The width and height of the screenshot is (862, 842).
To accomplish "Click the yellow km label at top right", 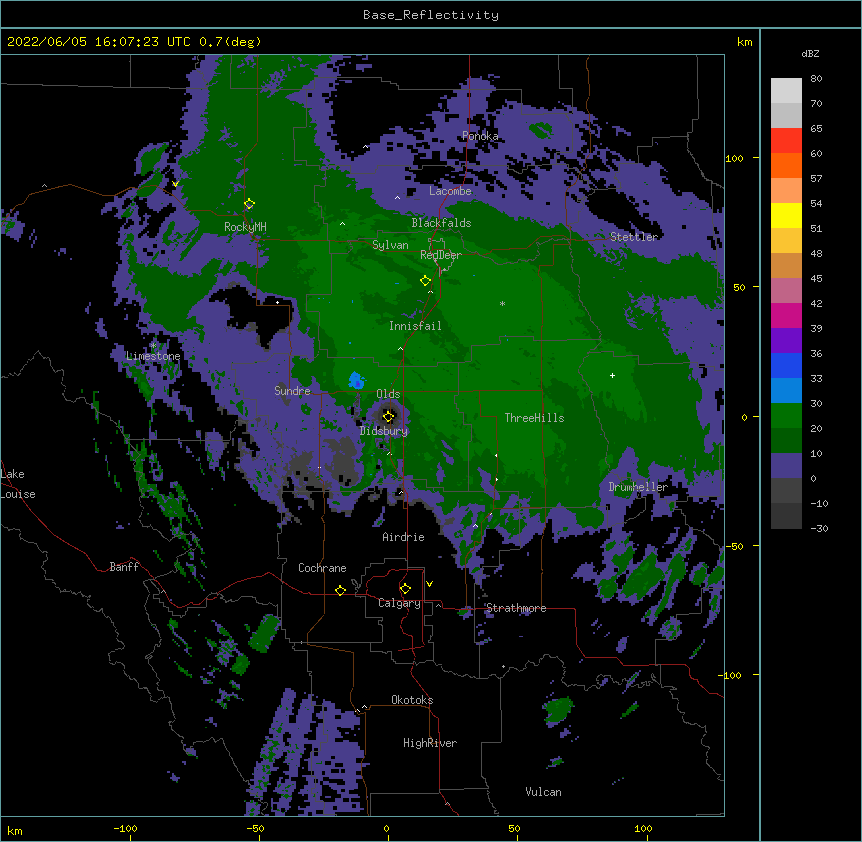I will point(744,42).
